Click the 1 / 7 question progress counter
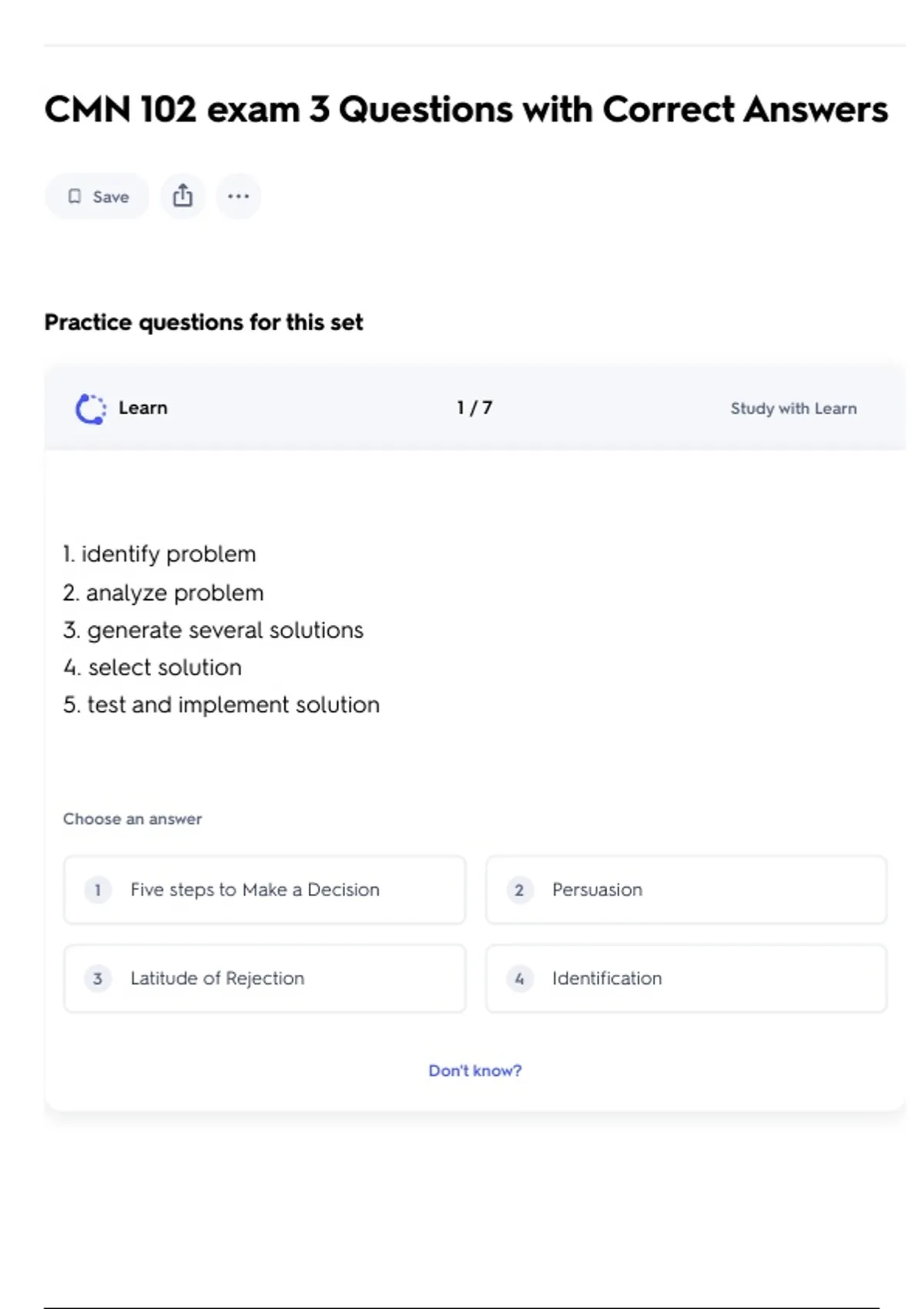Viewport: 924px width, 1309px height. click(x=474, y=408)
